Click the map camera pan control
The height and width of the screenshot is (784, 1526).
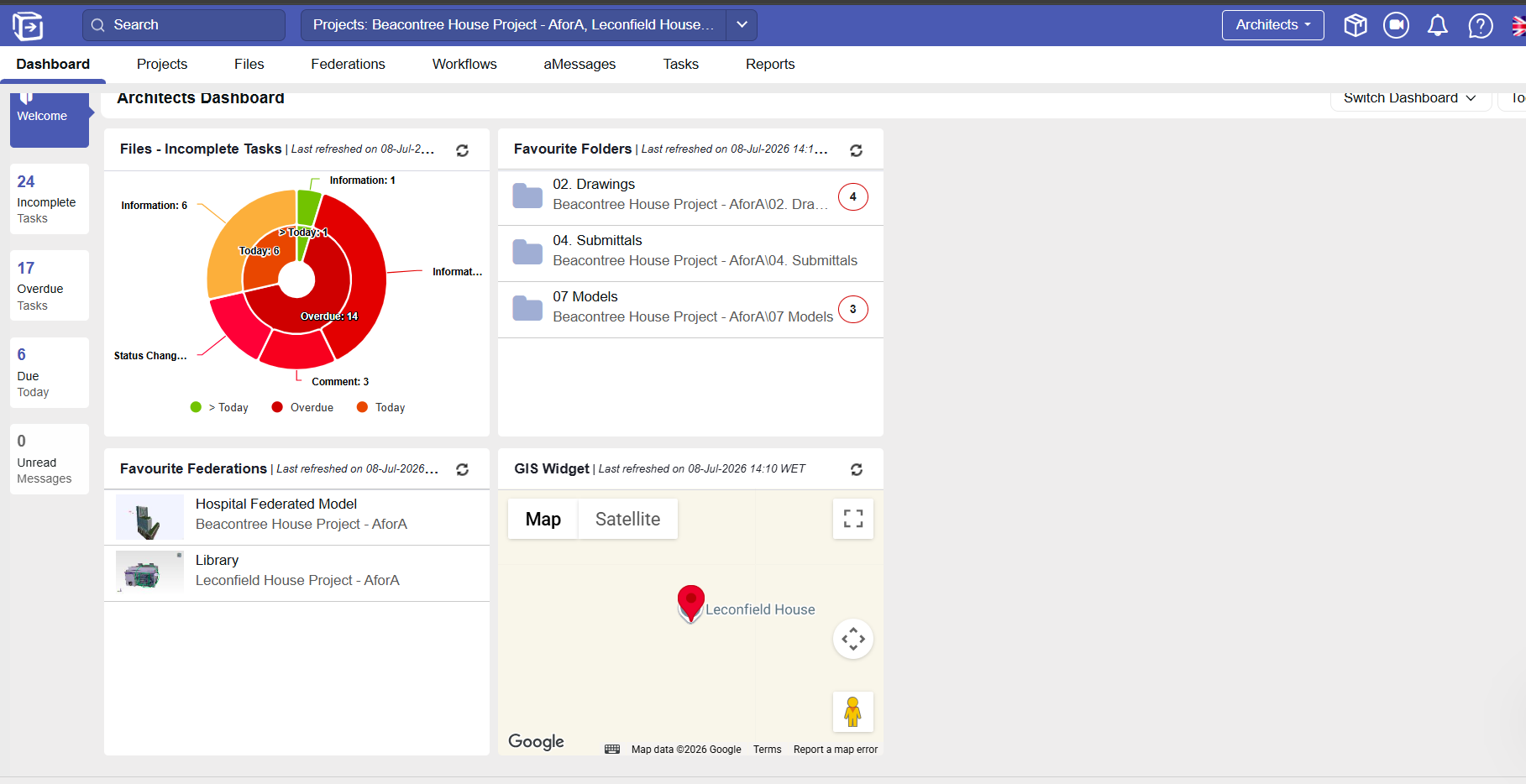point(853,639)
